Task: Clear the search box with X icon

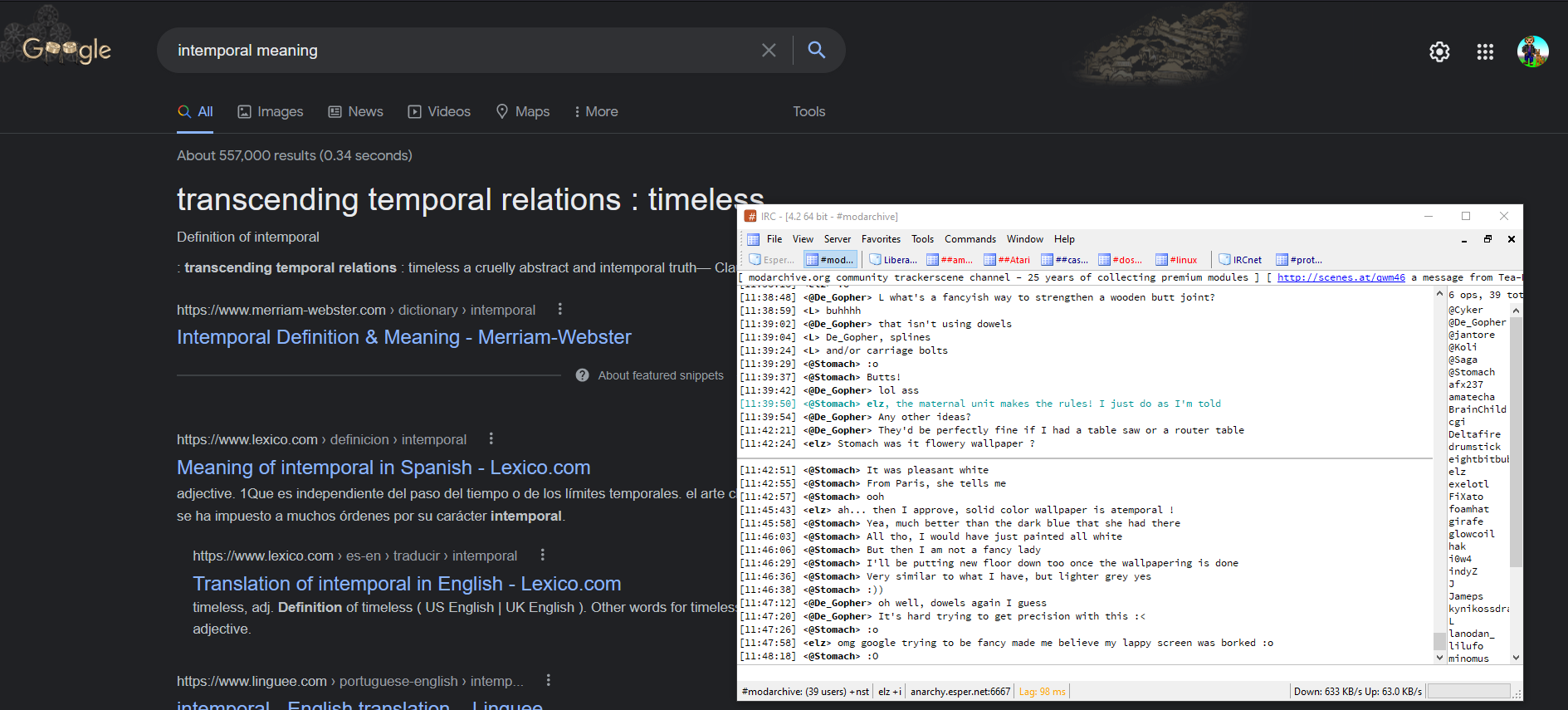Action: click(x=769, y=50)
